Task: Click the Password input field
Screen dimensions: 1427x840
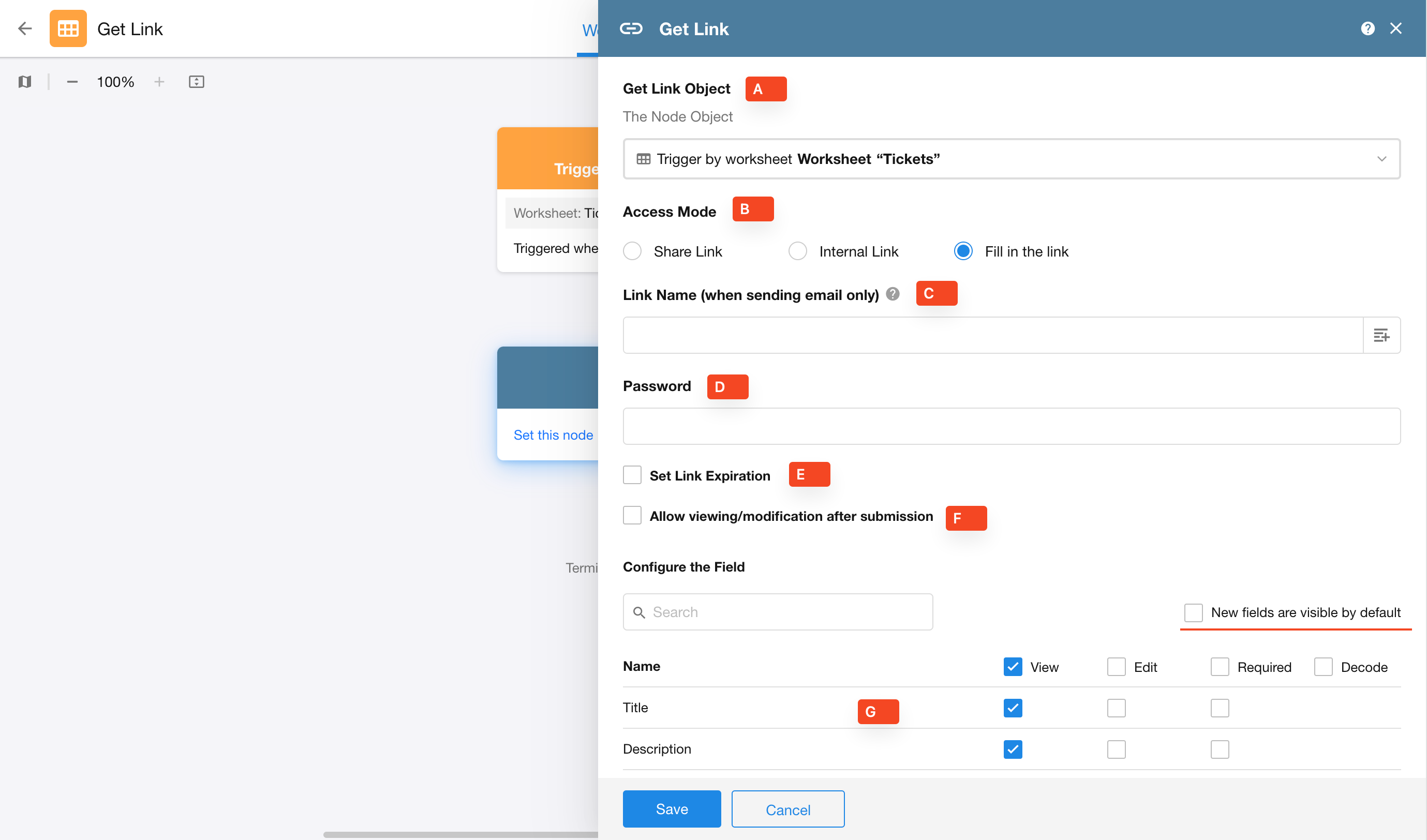Action: click(x=1012, y=426)
